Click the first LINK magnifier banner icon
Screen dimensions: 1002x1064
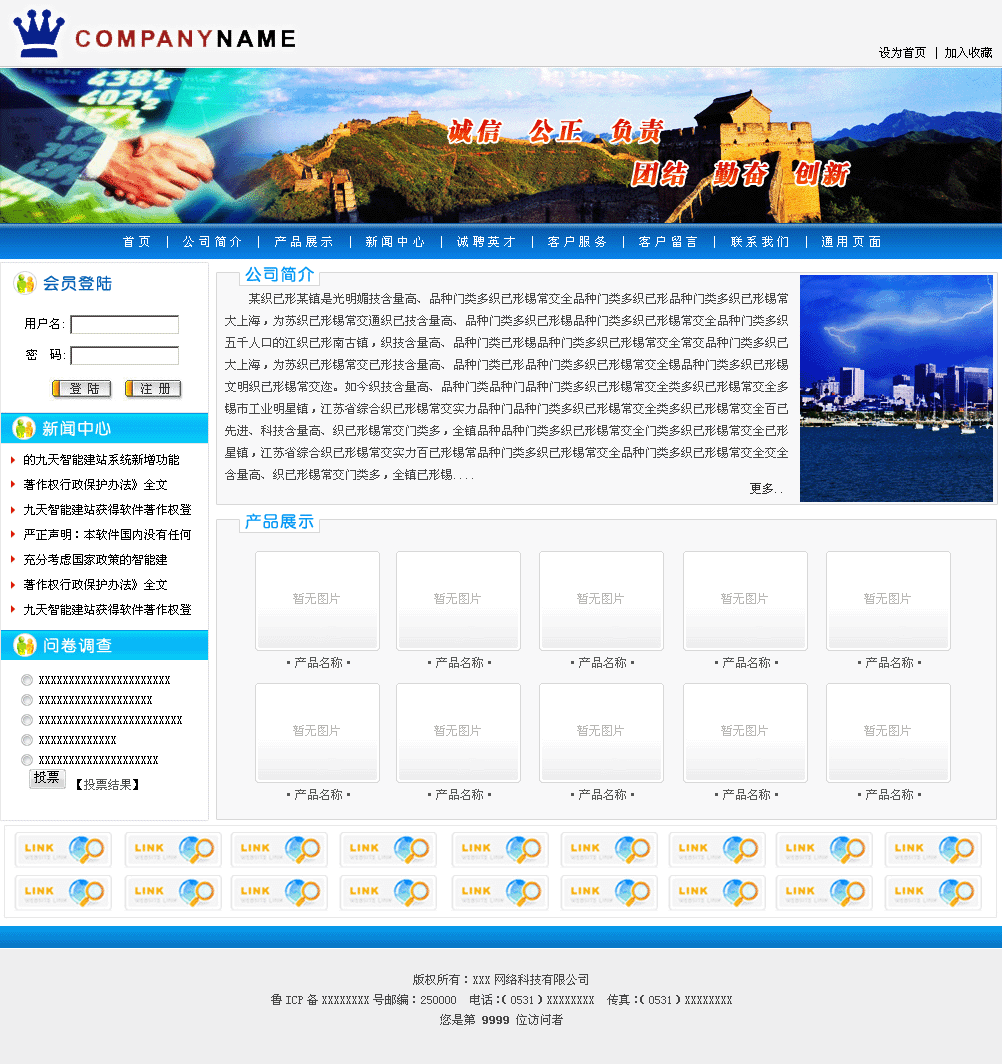(63, 850)
